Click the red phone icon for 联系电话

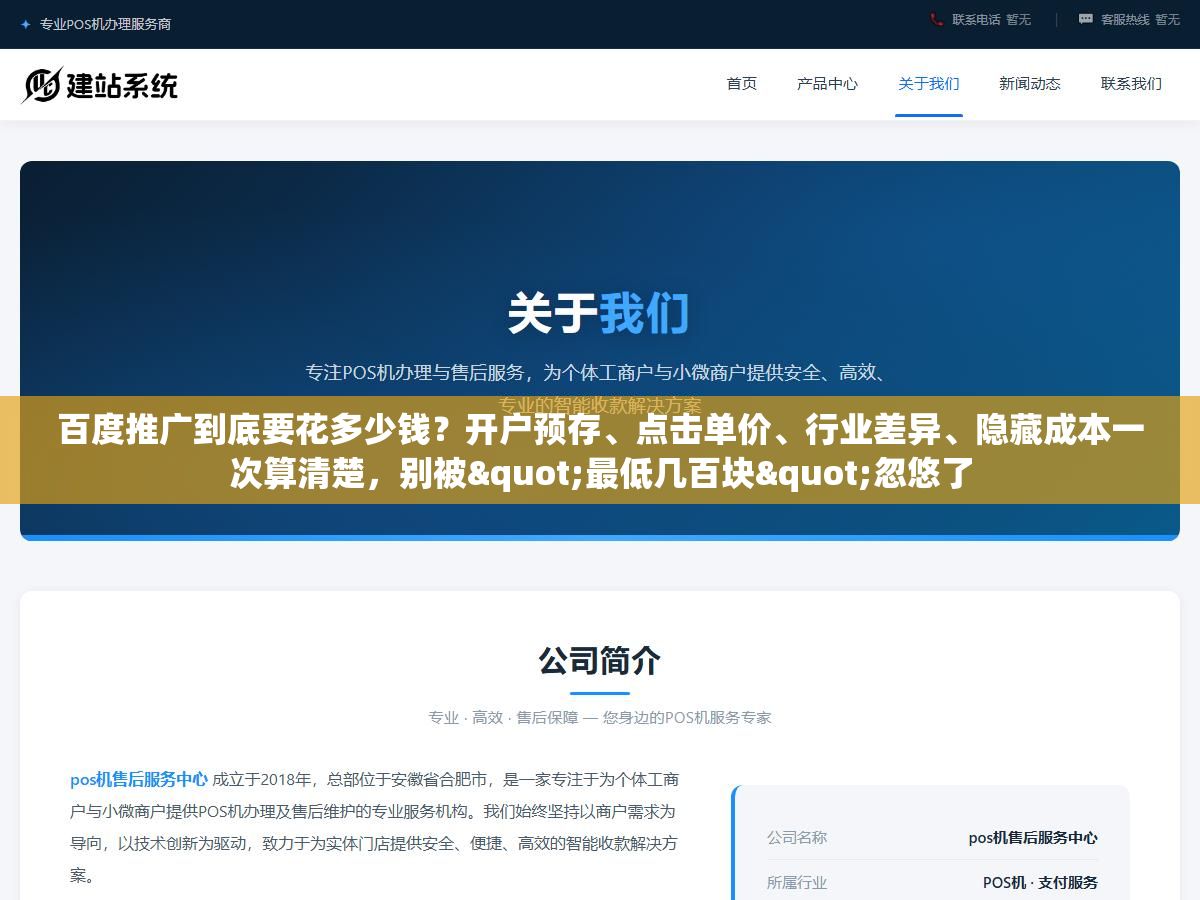937,19
